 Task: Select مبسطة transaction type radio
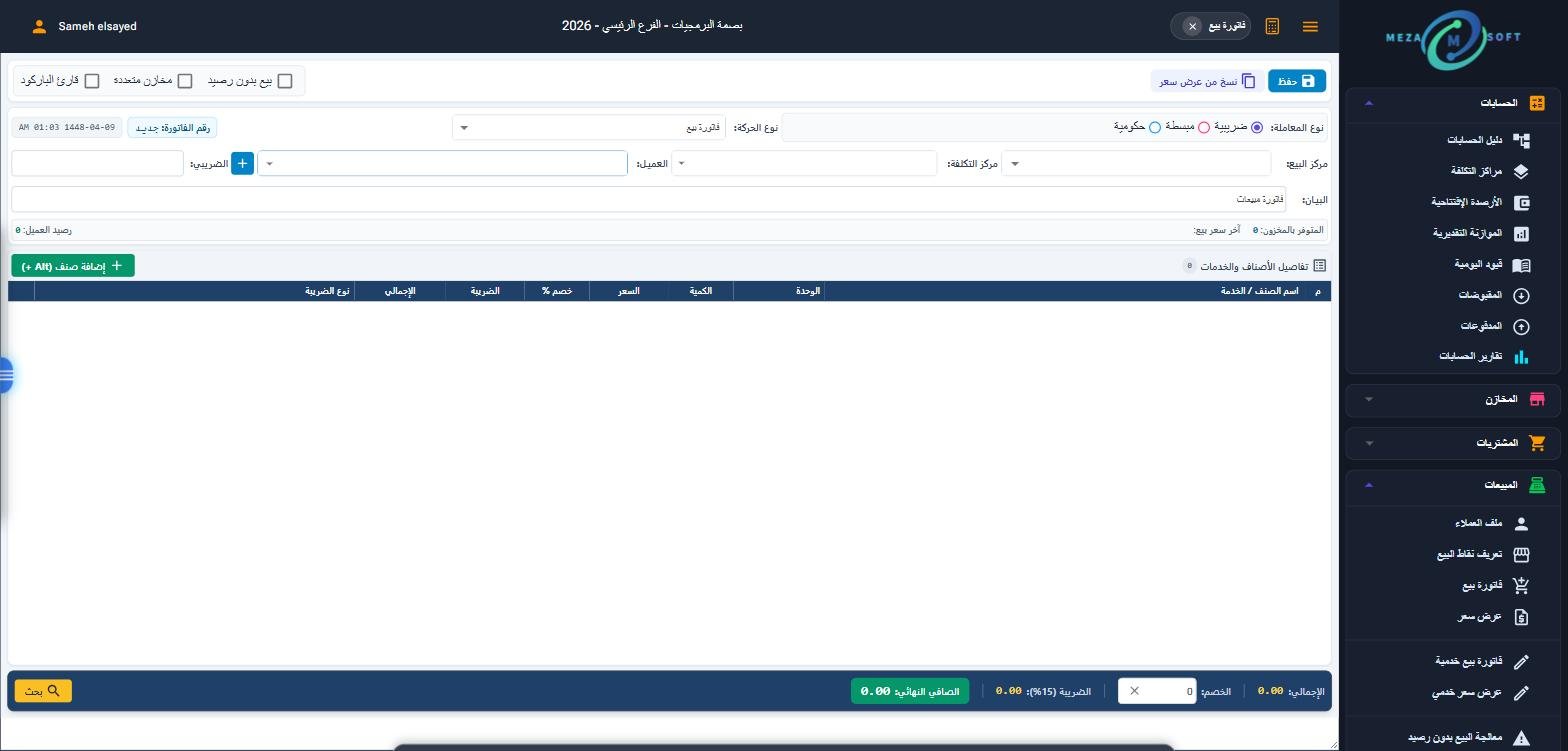pyautogui.click(x=1204, y=127)
